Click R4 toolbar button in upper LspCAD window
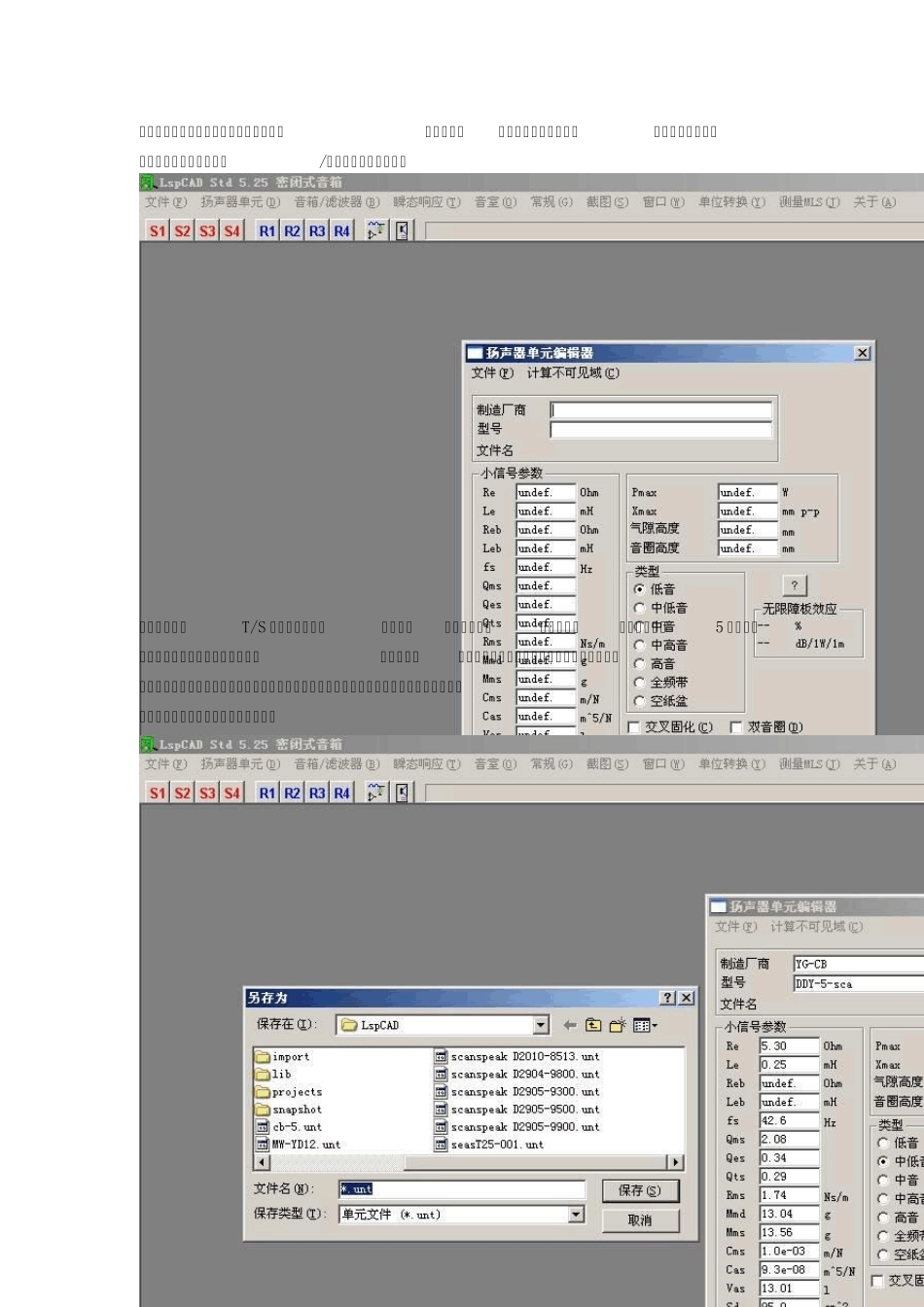 [341, 230]
